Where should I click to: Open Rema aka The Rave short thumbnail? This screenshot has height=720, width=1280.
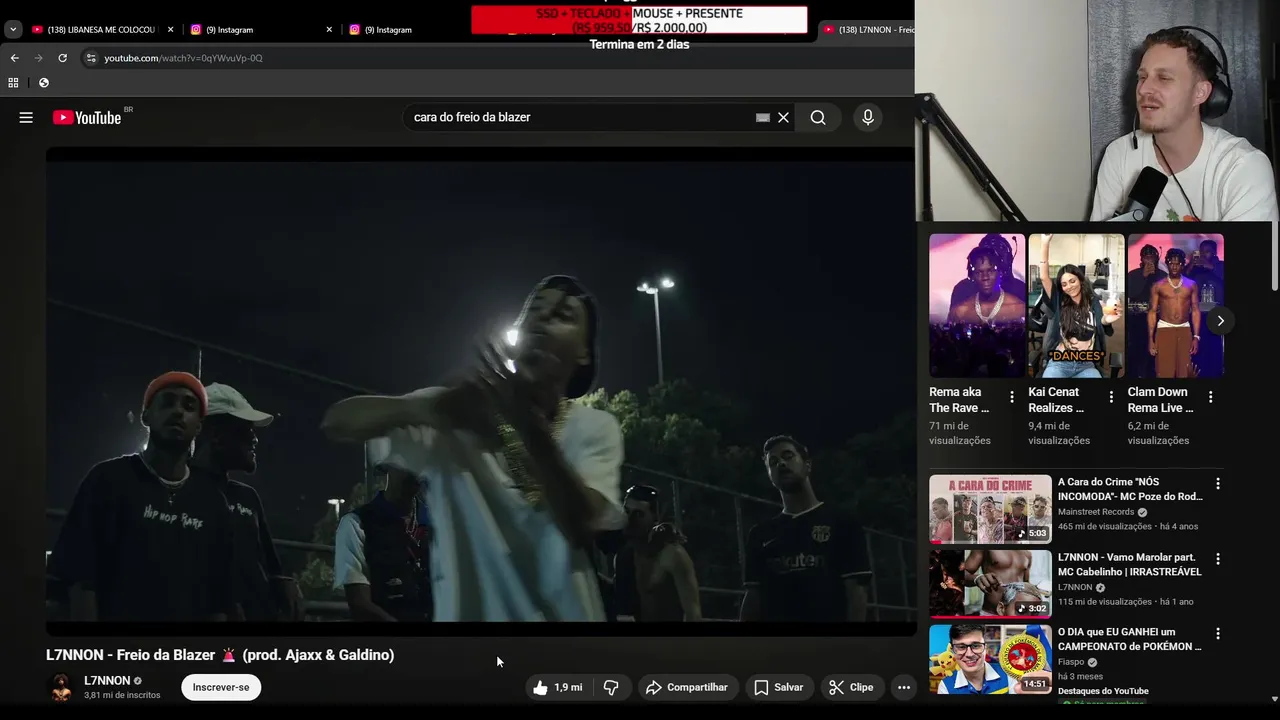(x=977, y=305)
